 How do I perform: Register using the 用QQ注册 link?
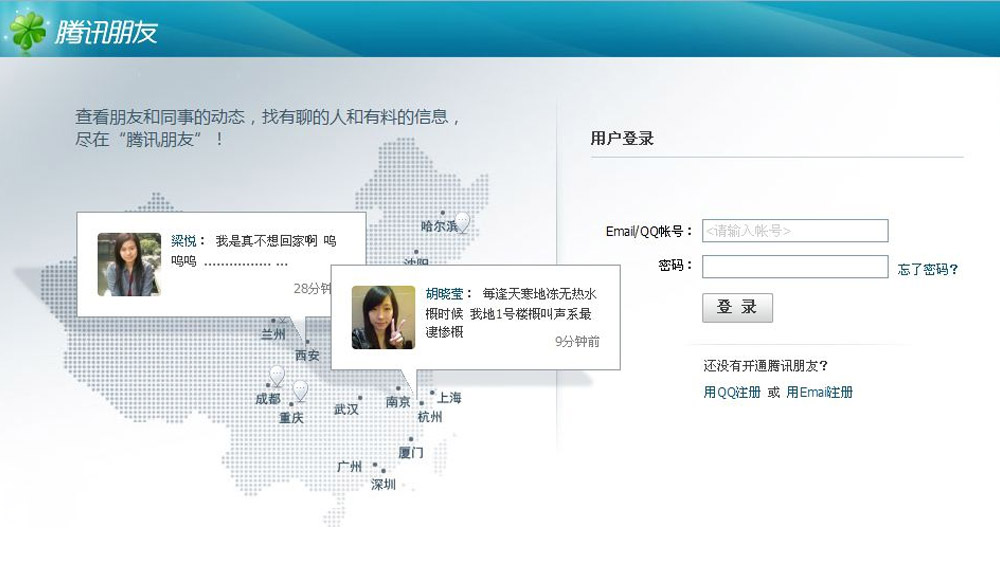(x=732, y=393)
